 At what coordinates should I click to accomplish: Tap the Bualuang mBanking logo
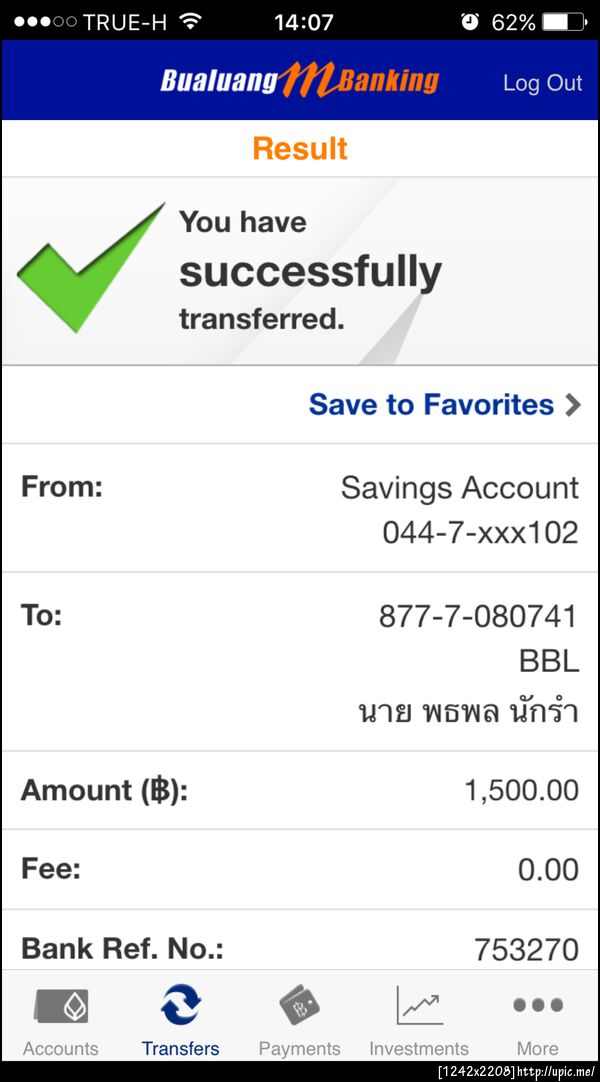pyautogui.click(x=299, y=81)
